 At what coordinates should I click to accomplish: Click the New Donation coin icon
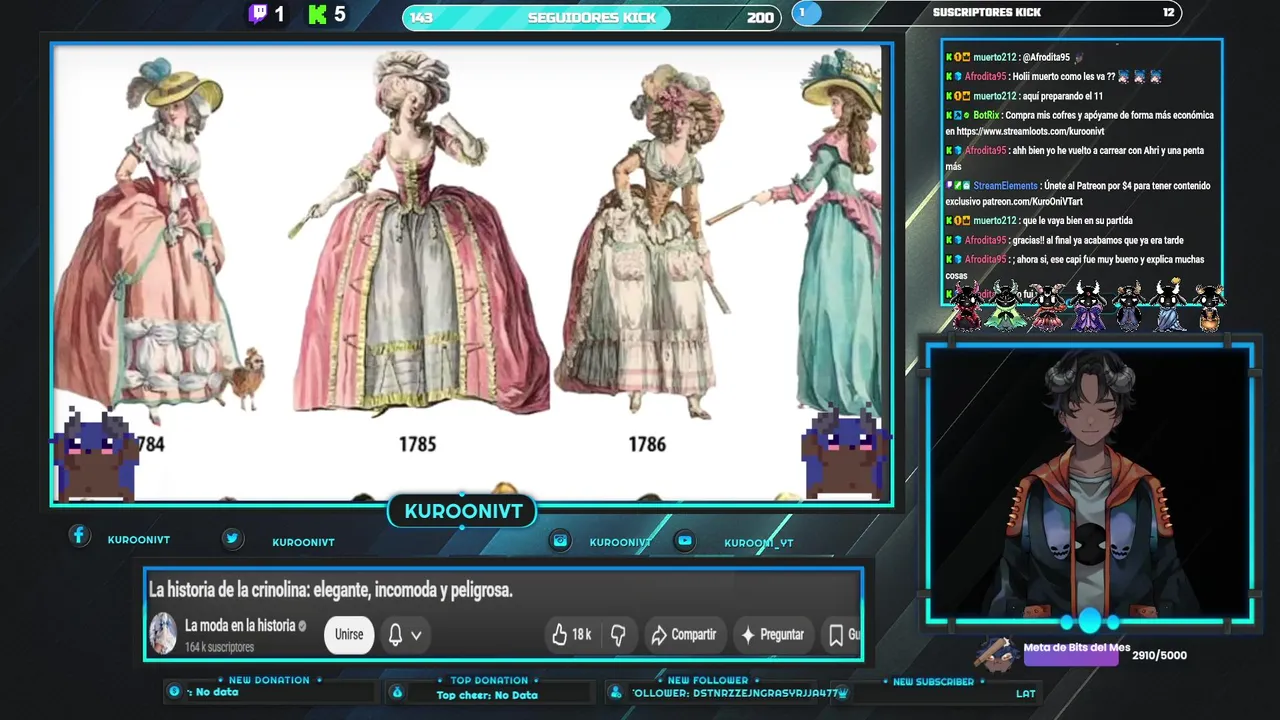click(x=175, y=691)
